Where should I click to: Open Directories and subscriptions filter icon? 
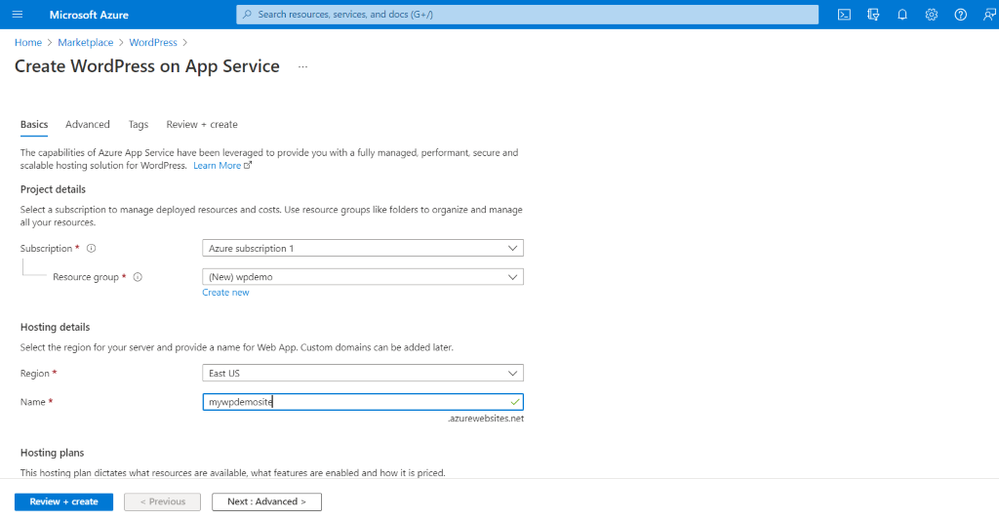point(873,15)
